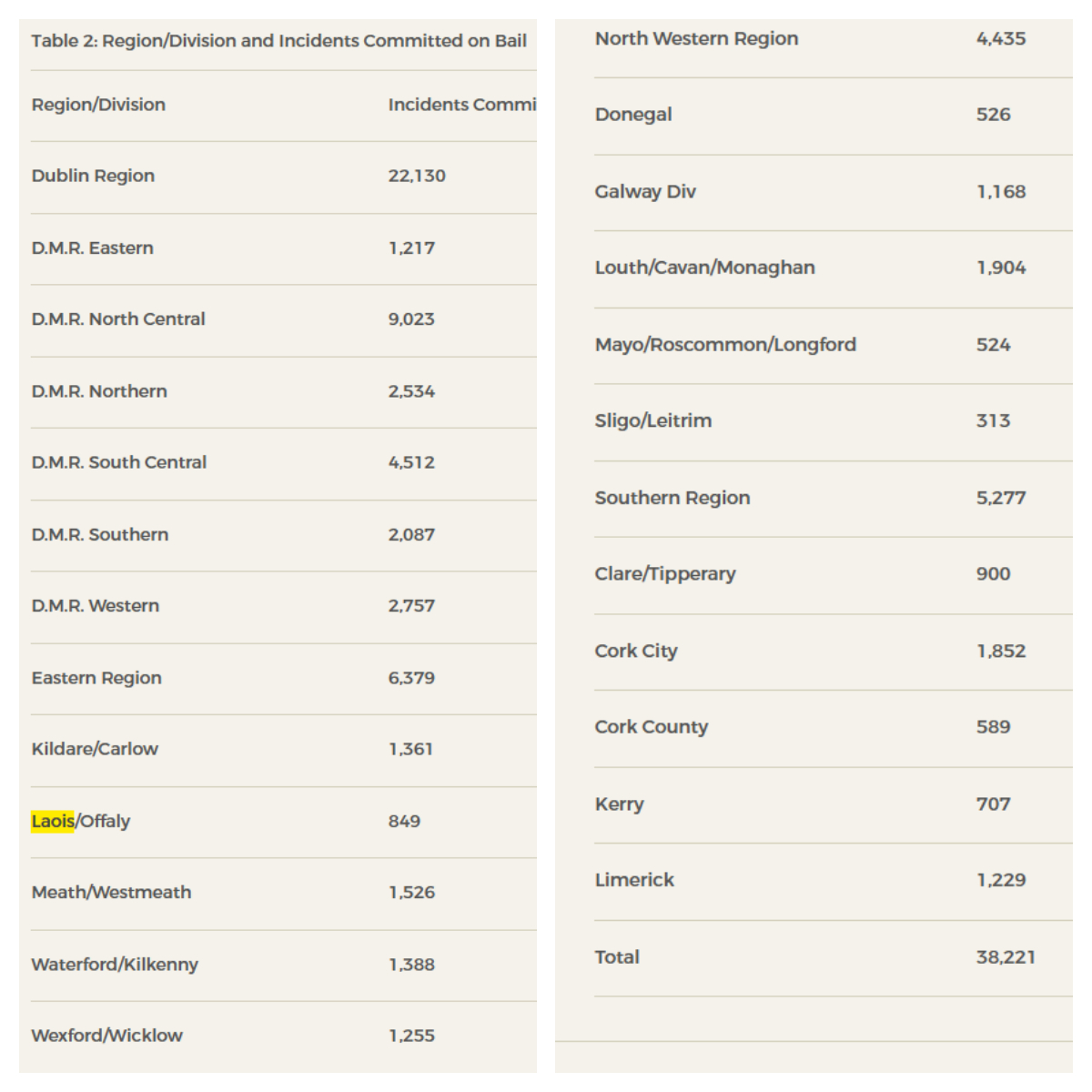This screenshot has height=1092, width=1092.
Task: Select the D.M.R. North Central row
Action: 118,319
